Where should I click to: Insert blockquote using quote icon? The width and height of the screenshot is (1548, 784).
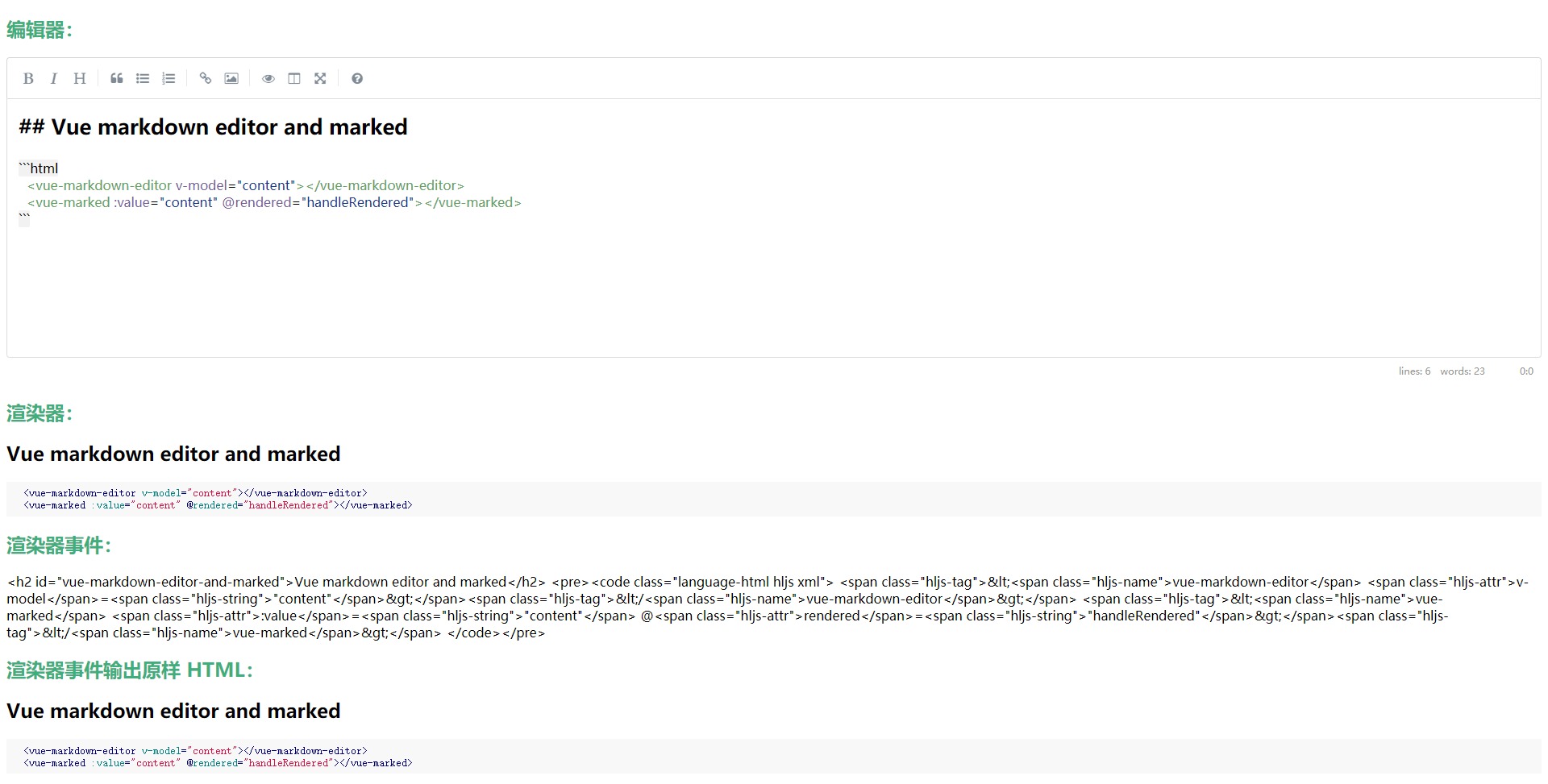coord(117,78)
